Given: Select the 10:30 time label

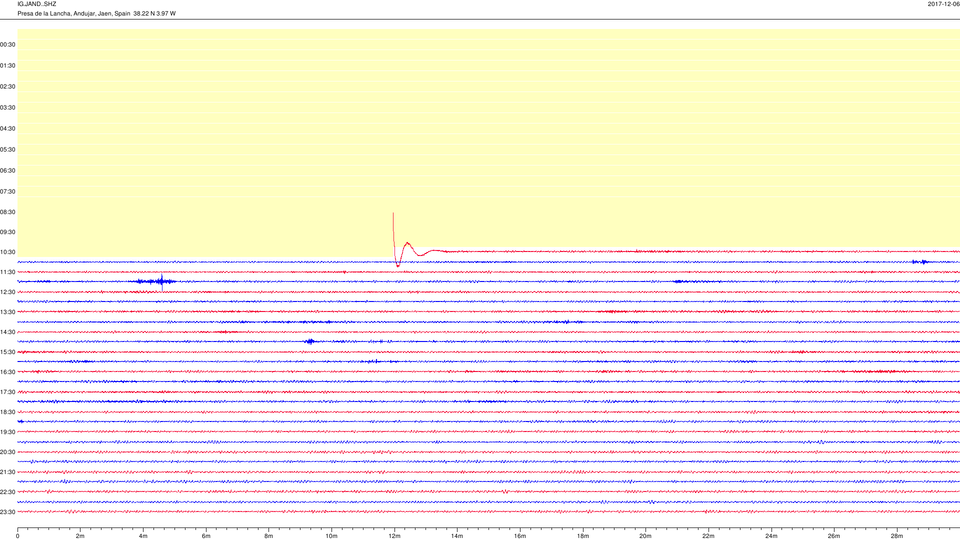Looking at the screenshot, I should coord(8,252).
